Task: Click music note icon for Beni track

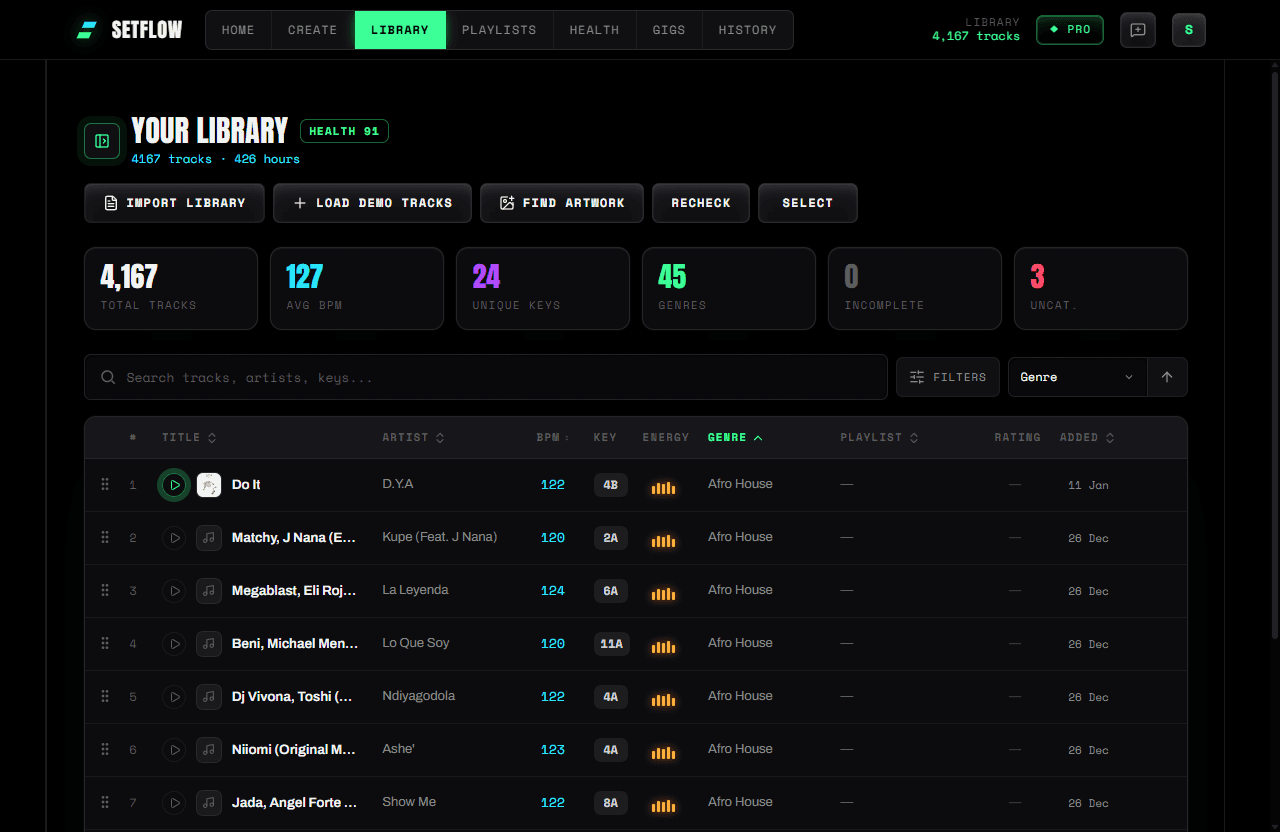Action: [209, 644]
